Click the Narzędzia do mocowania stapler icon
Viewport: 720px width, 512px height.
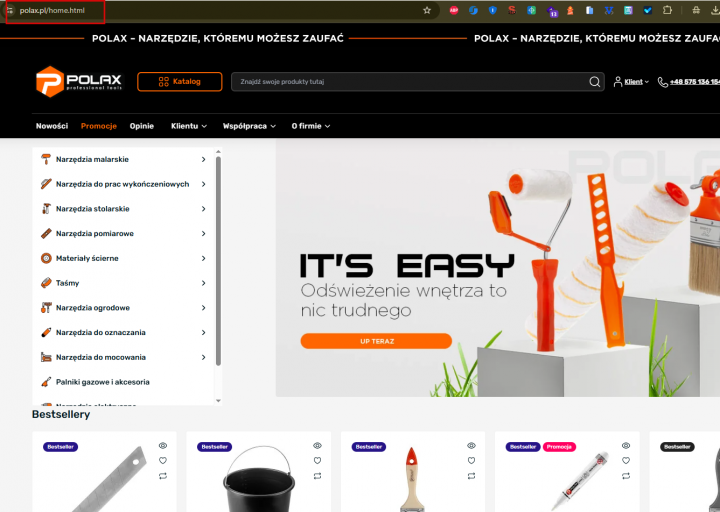[x=46, y=357]
